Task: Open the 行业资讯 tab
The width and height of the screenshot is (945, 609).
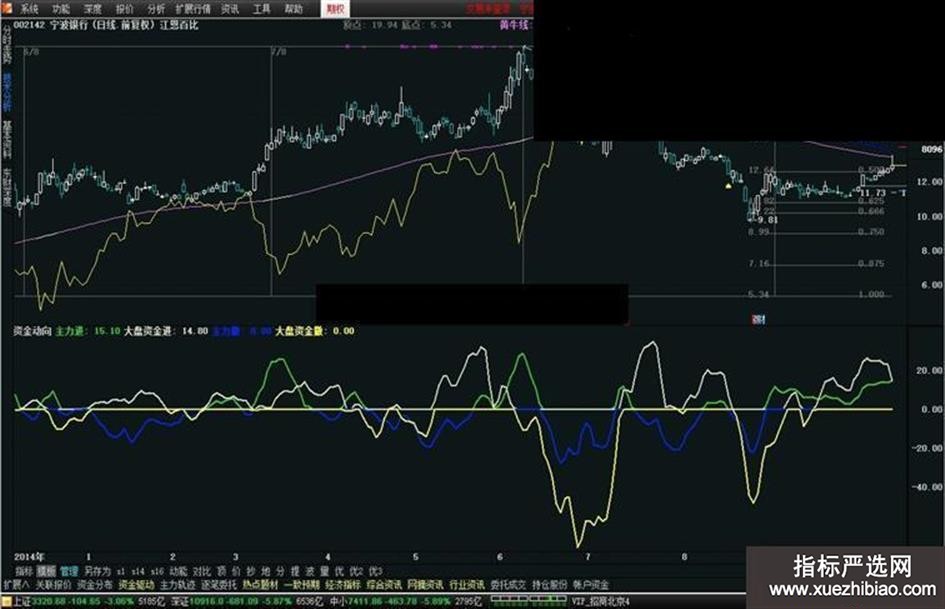Action: click(467, 585)
